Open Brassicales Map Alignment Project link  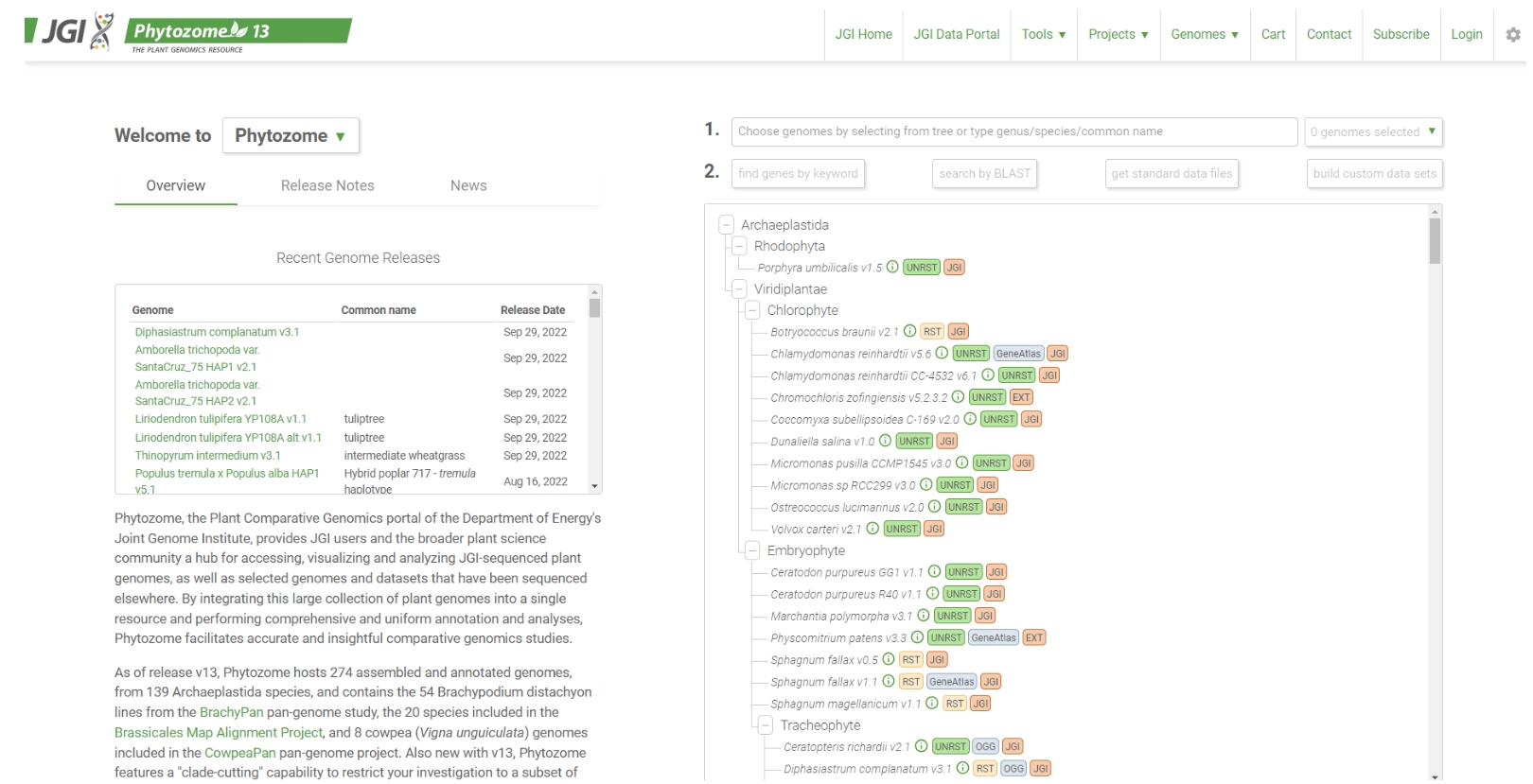[x=219, y=733]
